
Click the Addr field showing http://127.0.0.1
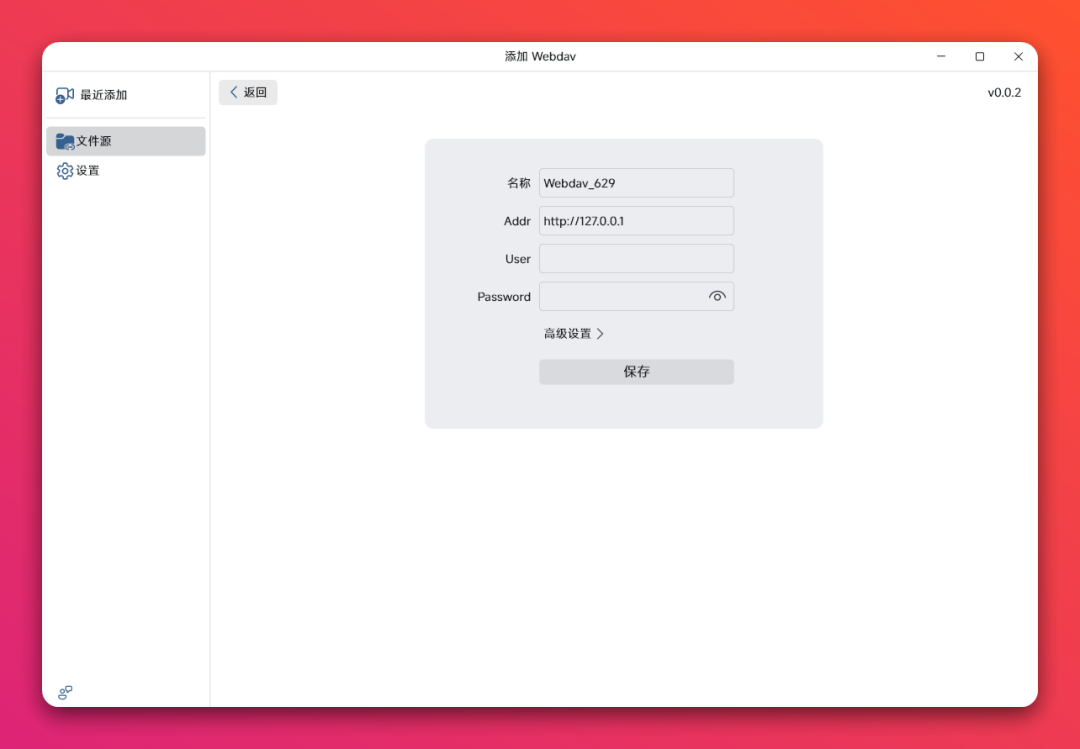coord(636,221)
